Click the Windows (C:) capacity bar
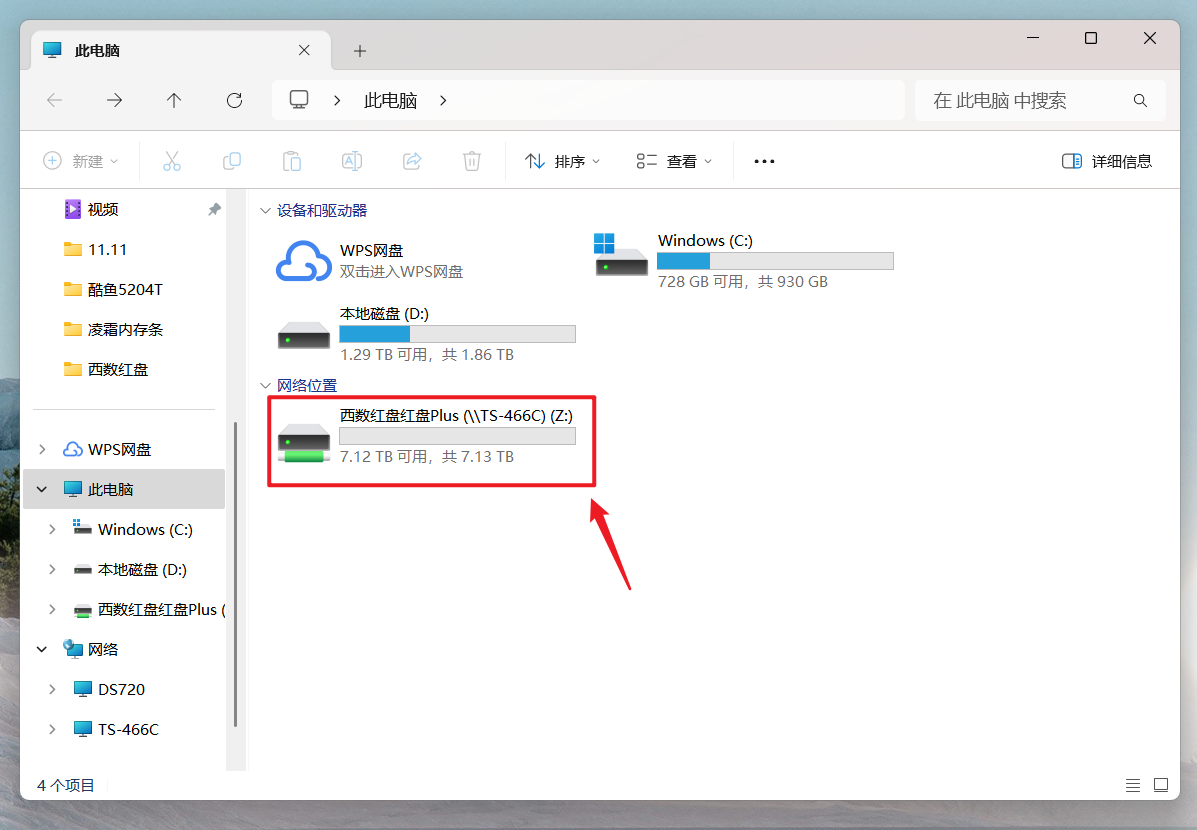The image size is (1197, 830). tap(775, 261)
